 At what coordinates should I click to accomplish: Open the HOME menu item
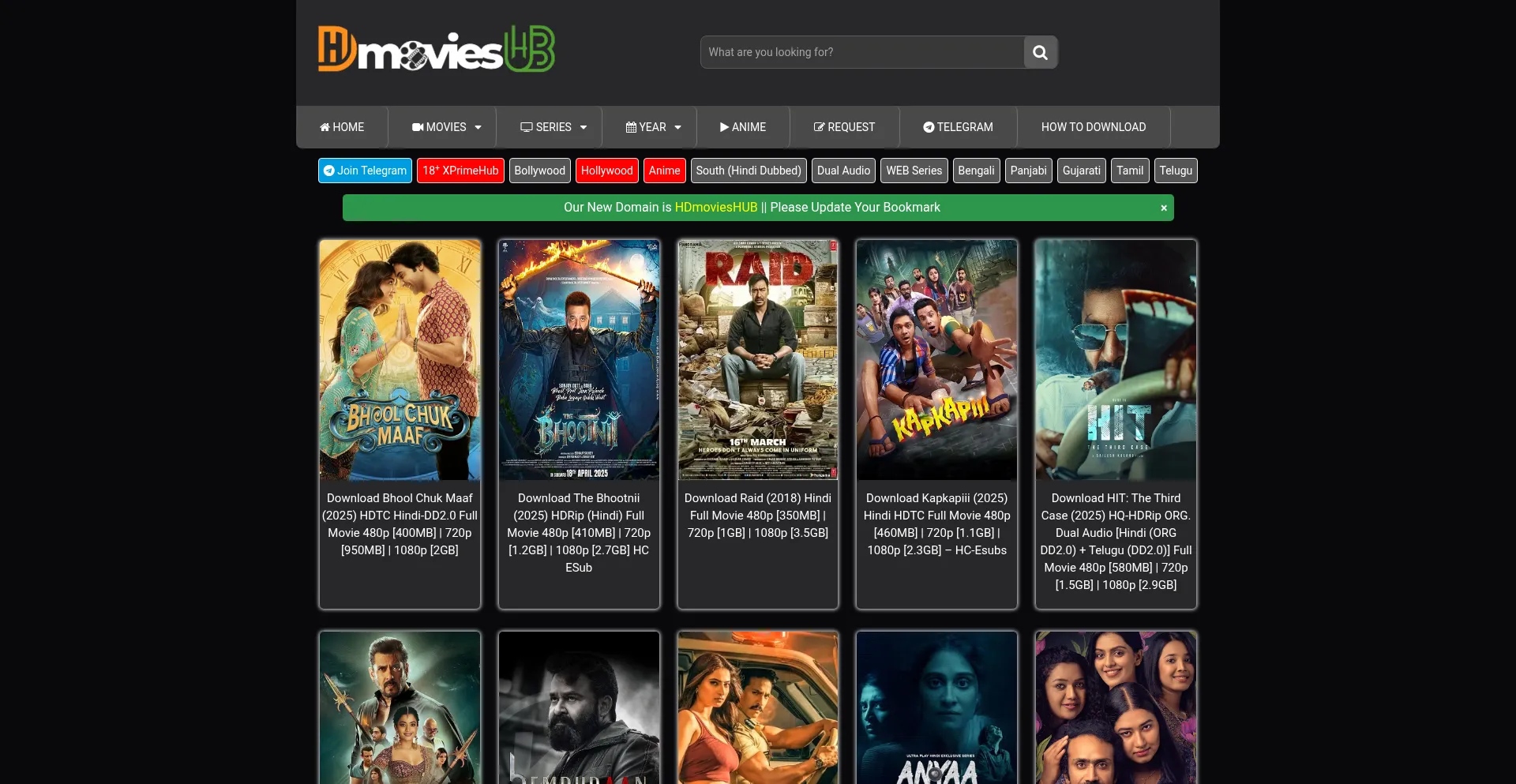point(342,127)
